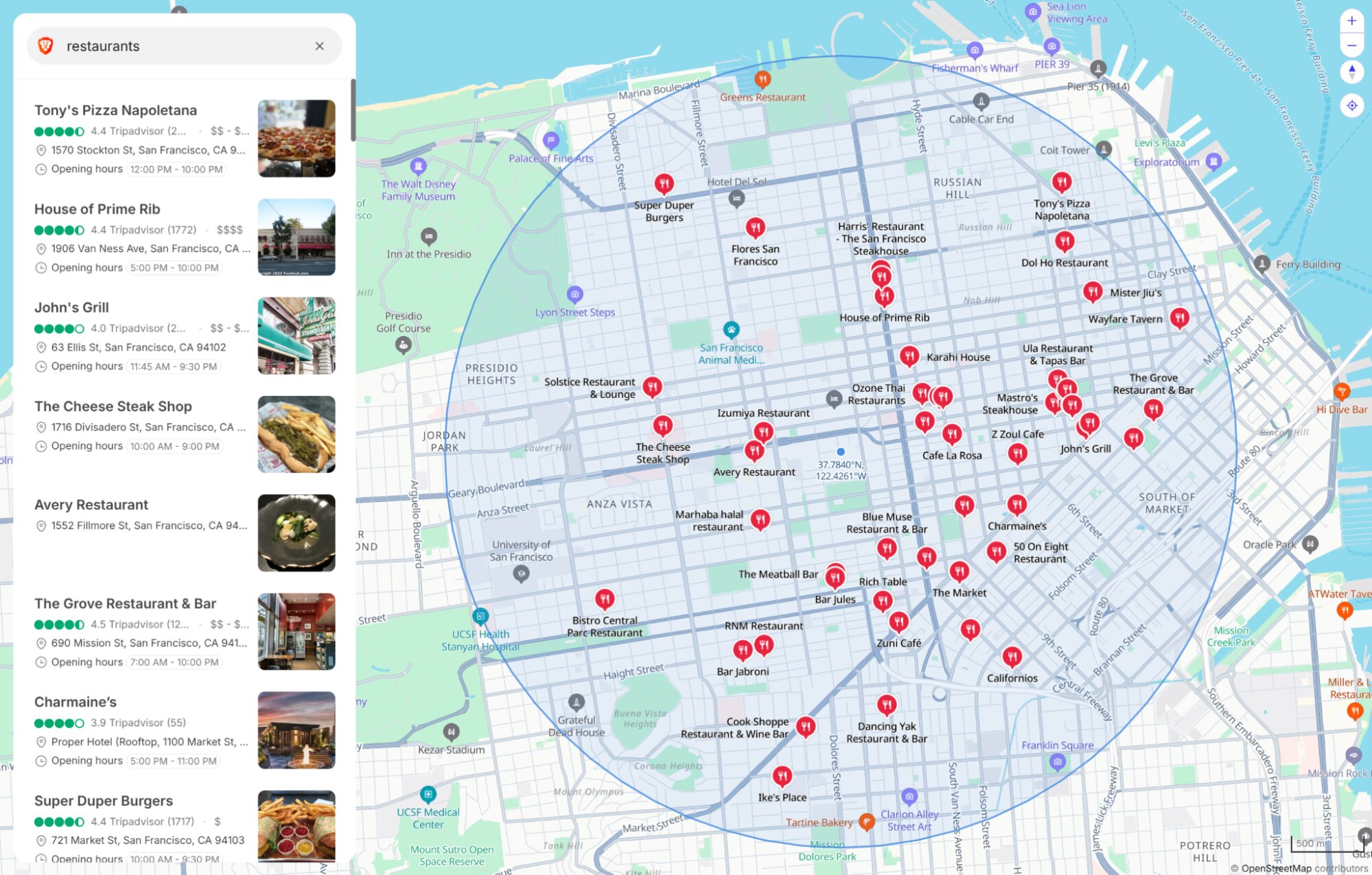Click the Brave logo in search bar
This screenshot has width=1372, height=875.
point(46,46)
